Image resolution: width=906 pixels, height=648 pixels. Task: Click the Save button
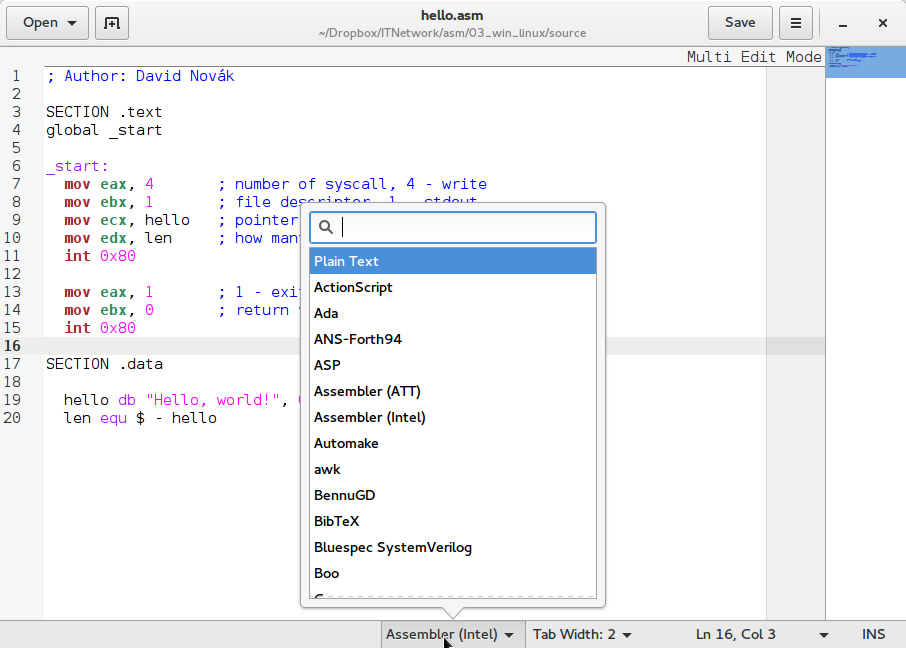[x=740, y=23]
